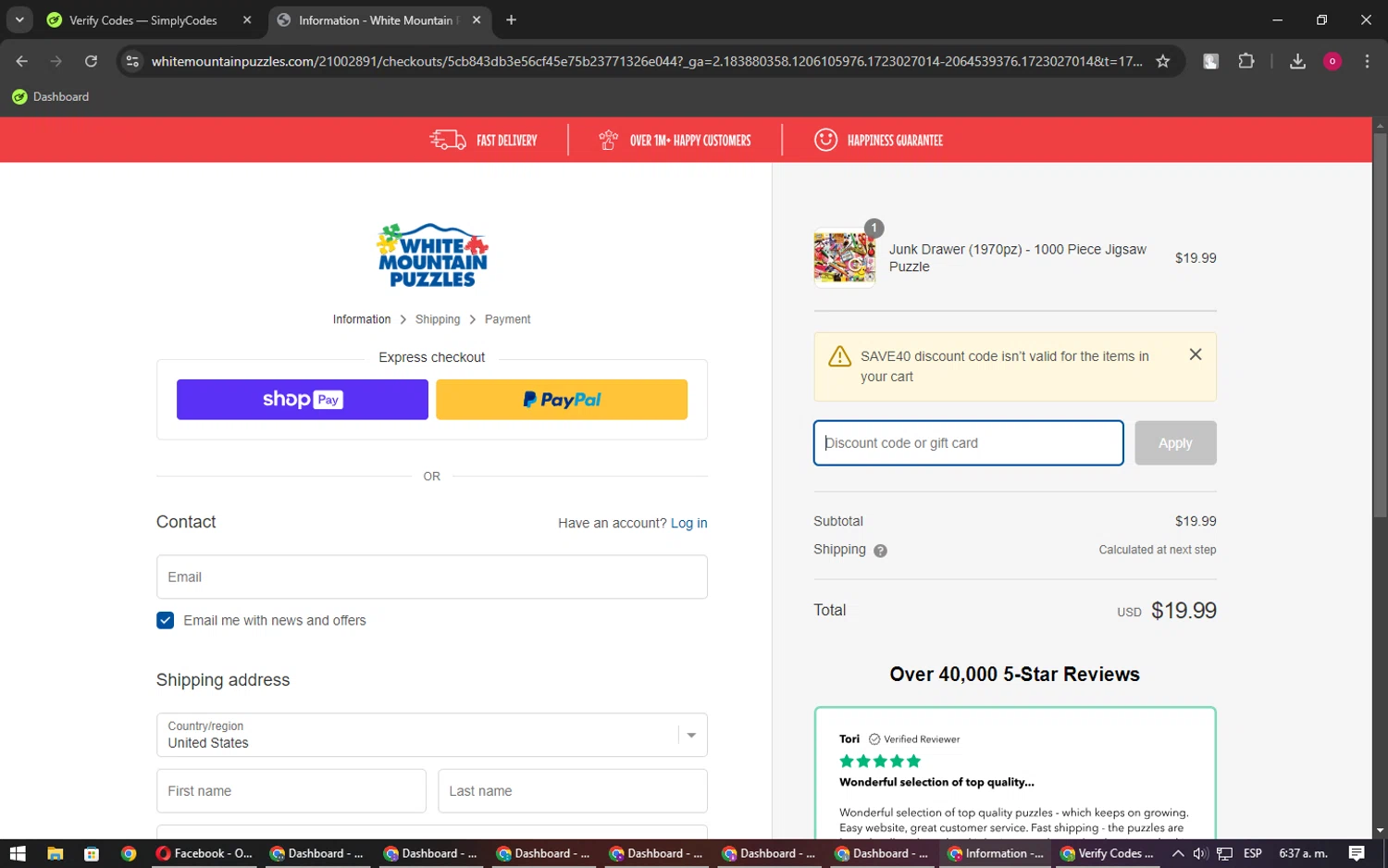
Task: Click Apply discount button
Action: (x=1175, y=443)
